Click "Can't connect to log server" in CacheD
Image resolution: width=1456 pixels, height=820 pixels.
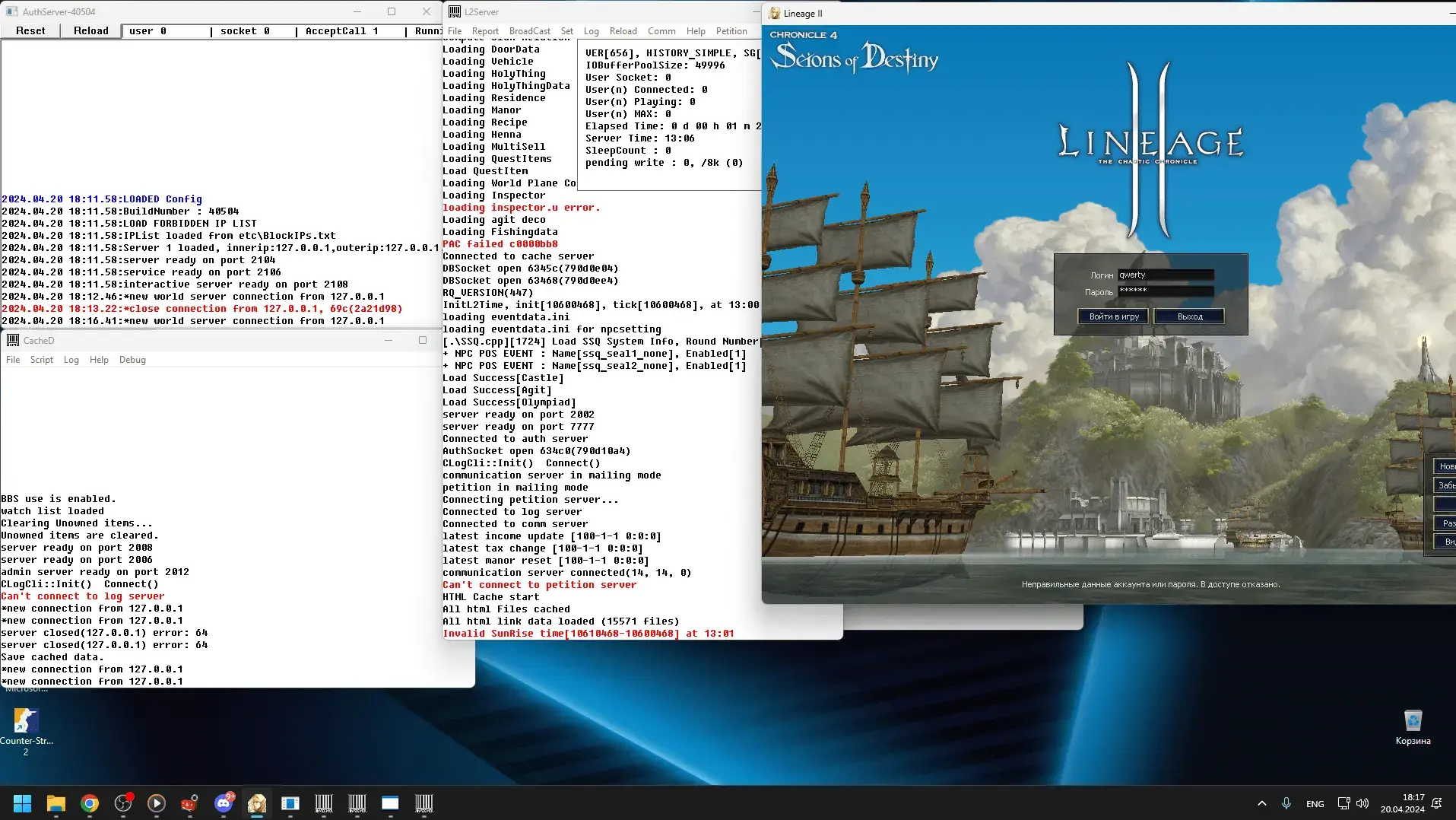coord(83,596)
